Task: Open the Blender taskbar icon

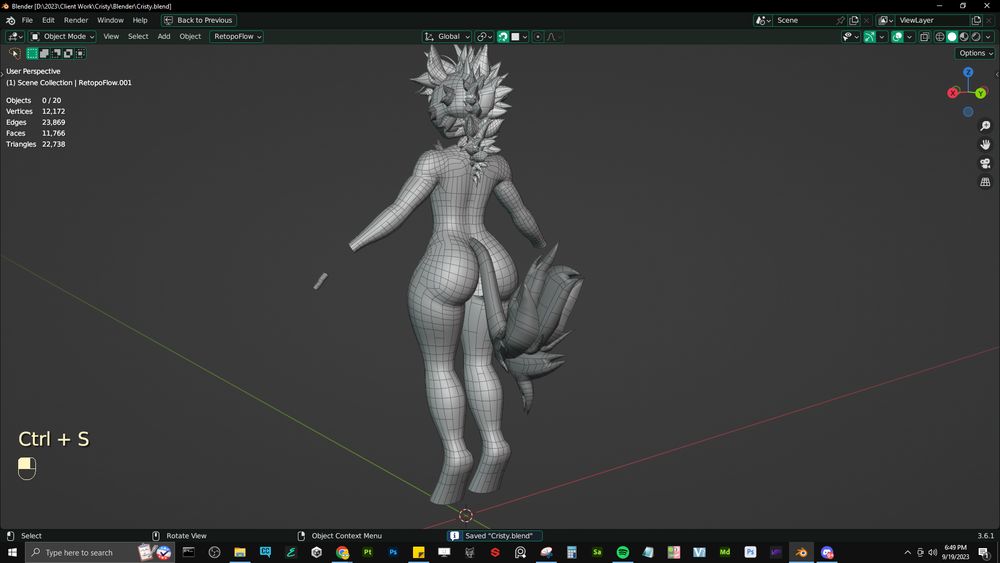Action: pos(802,552)
